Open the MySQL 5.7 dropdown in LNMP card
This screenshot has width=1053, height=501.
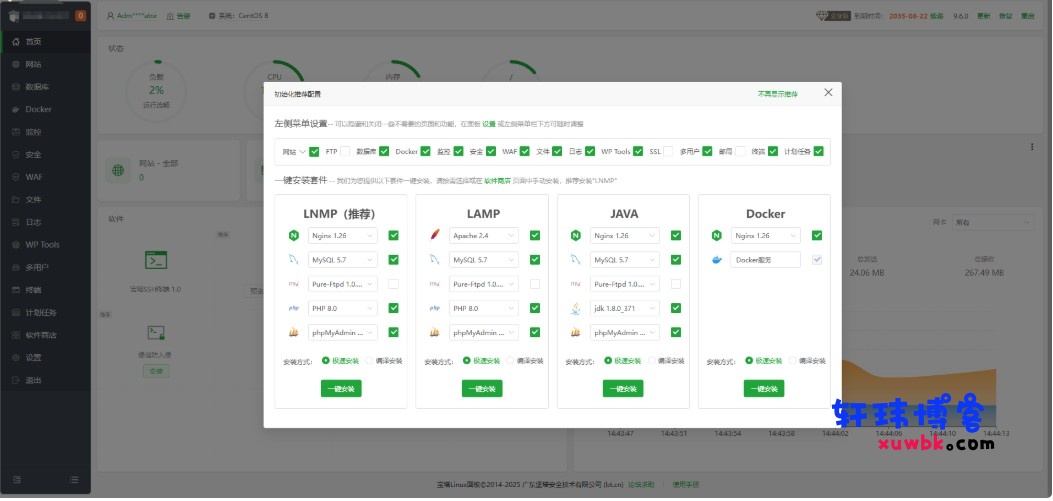tap(343, 260)
